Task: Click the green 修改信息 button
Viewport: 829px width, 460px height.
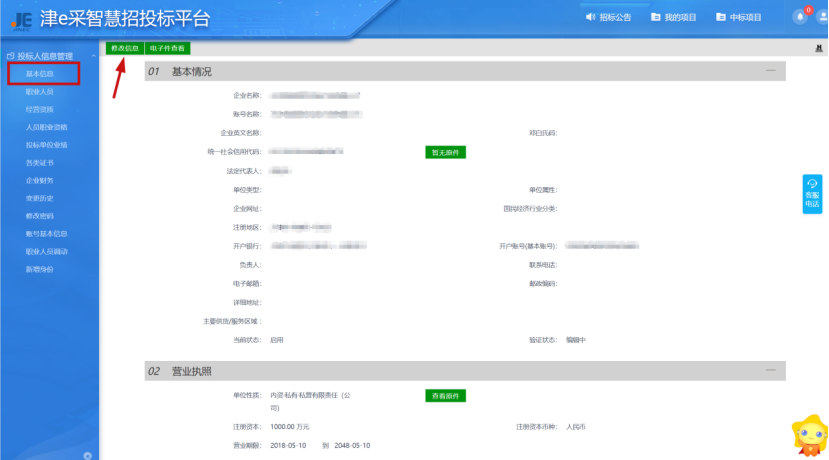Action: coord(124,47)
